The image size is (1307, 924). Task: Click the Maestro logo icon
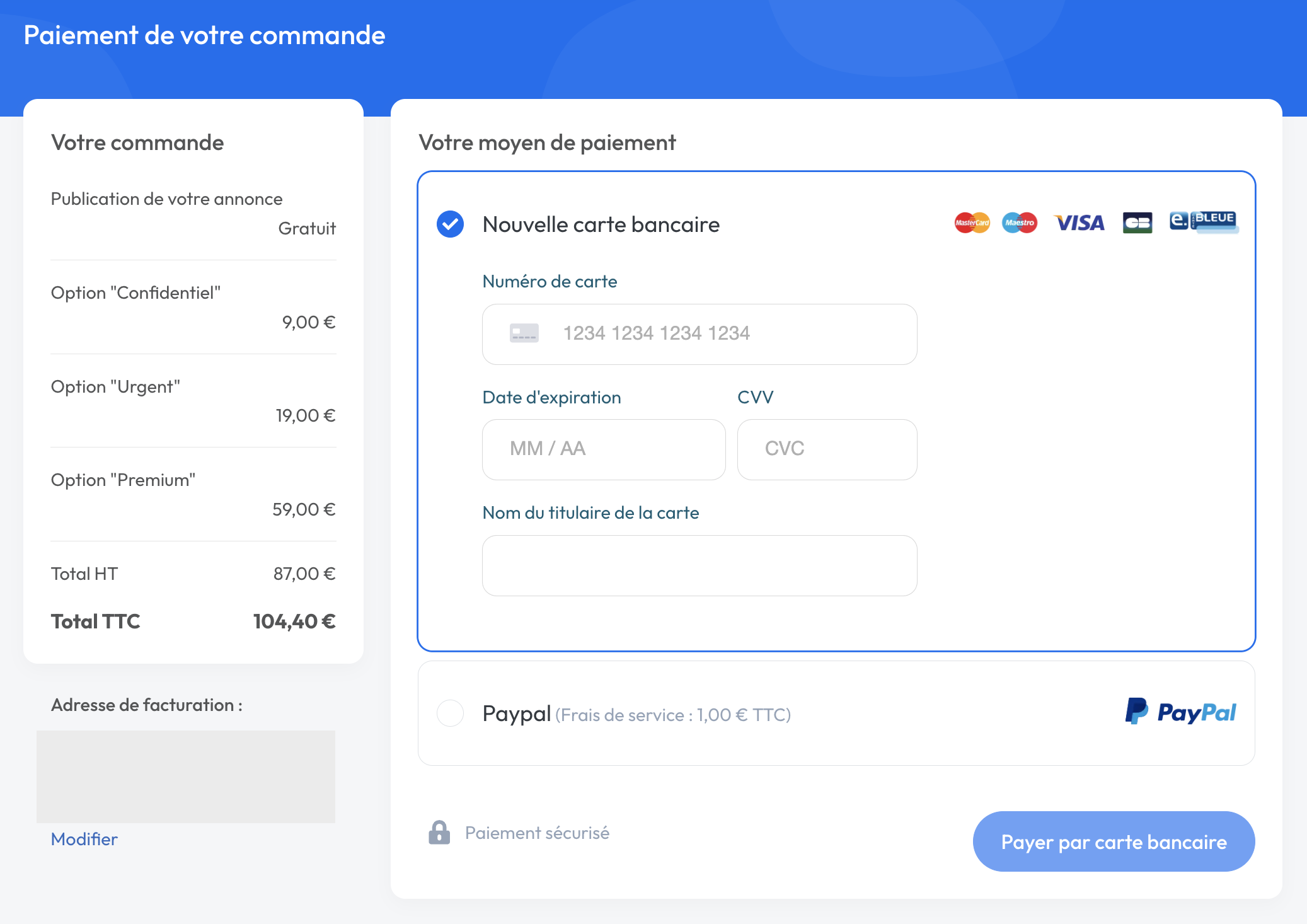click(x=1019, y=222)
